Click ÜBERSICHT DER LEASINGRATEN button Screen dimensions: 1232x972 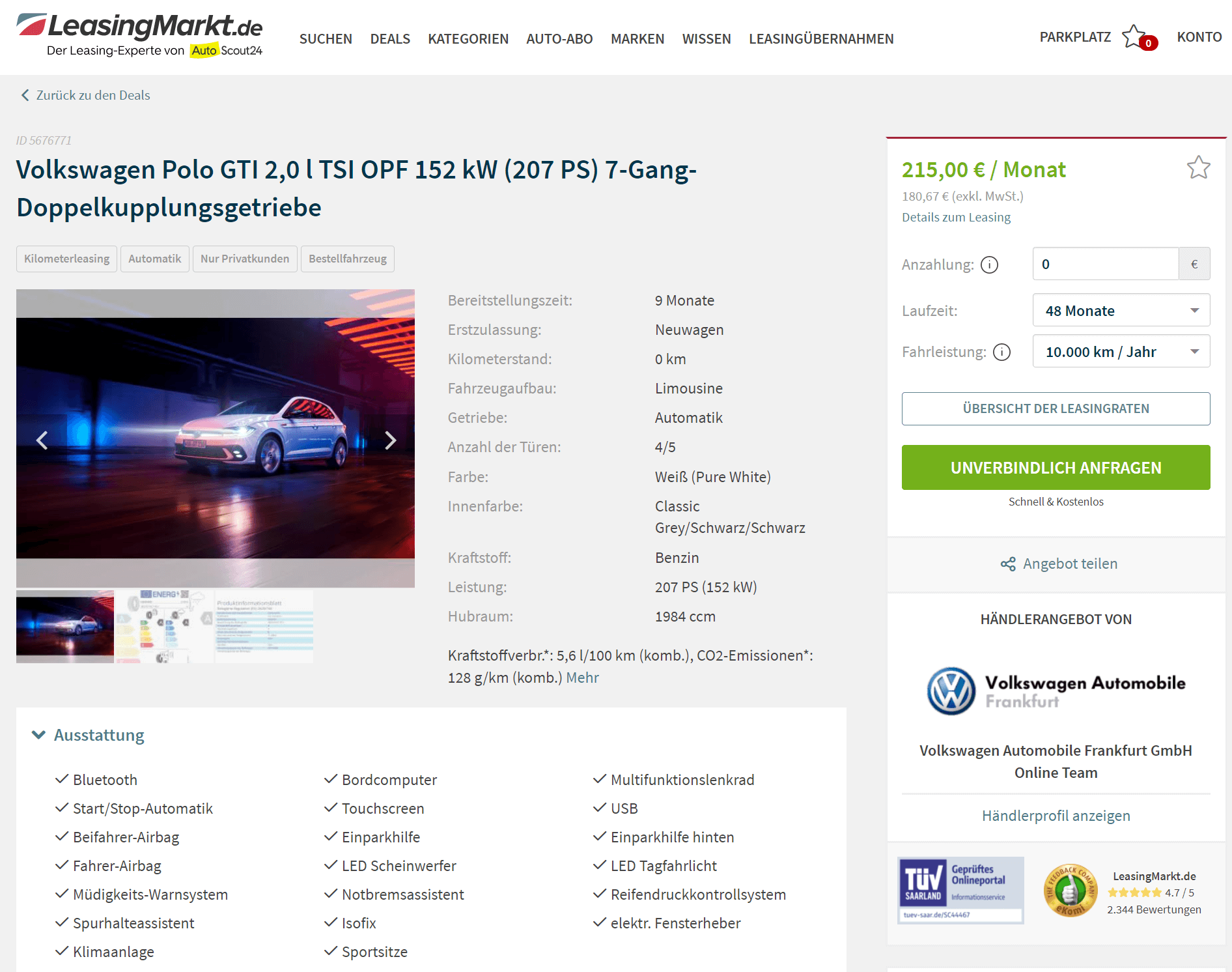tap(1056, 408)
